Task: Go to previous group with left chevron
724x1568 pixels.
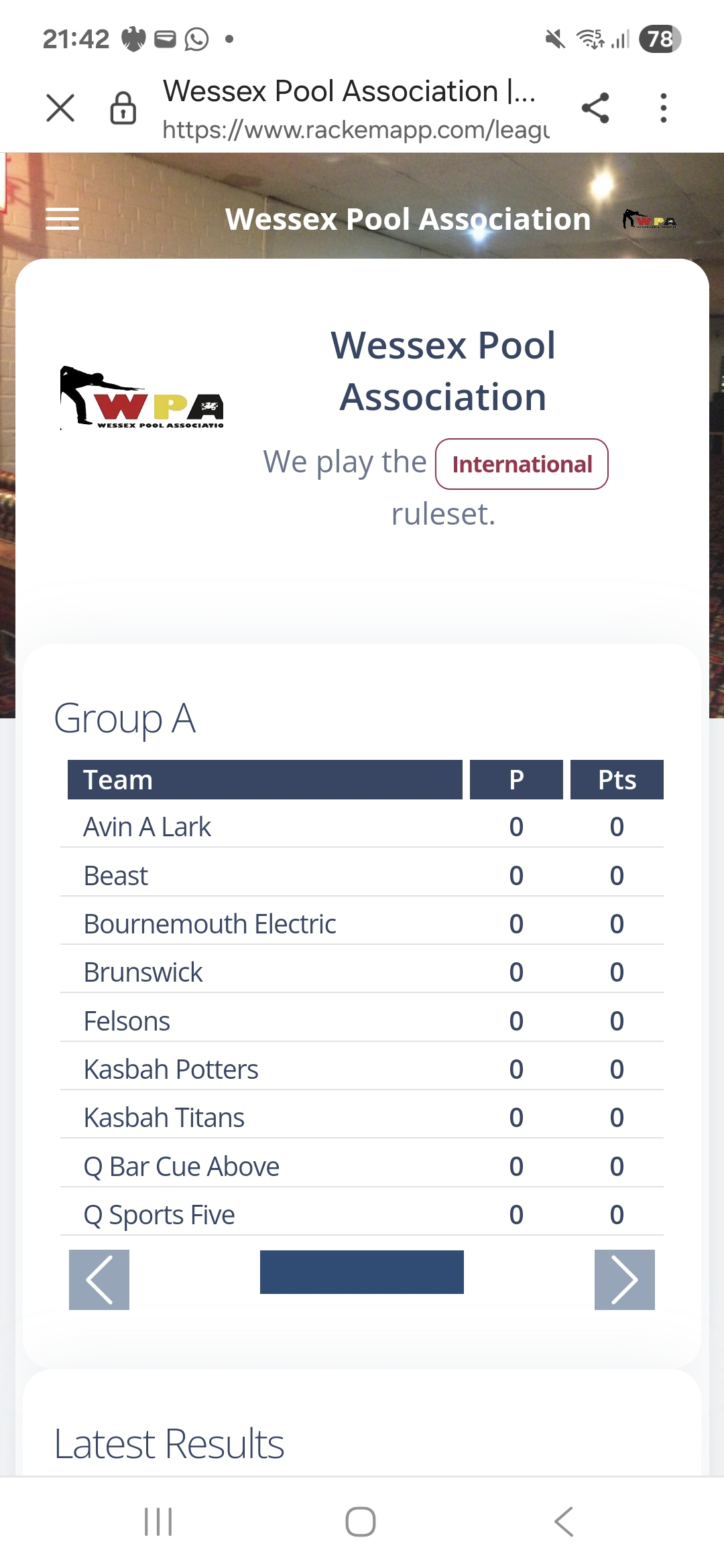Action: 99,1279
